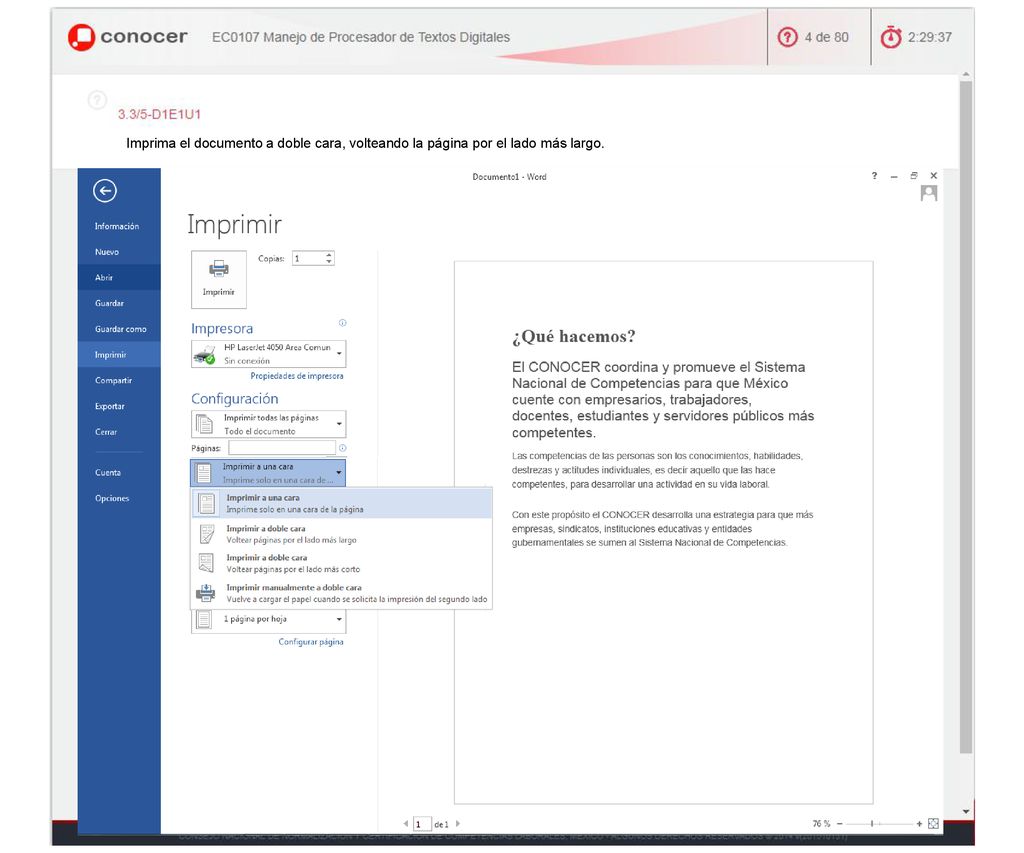Select double-sided flip on lado más largo
The height and width of the screenshot is (853, 1024).
(342, 534)
